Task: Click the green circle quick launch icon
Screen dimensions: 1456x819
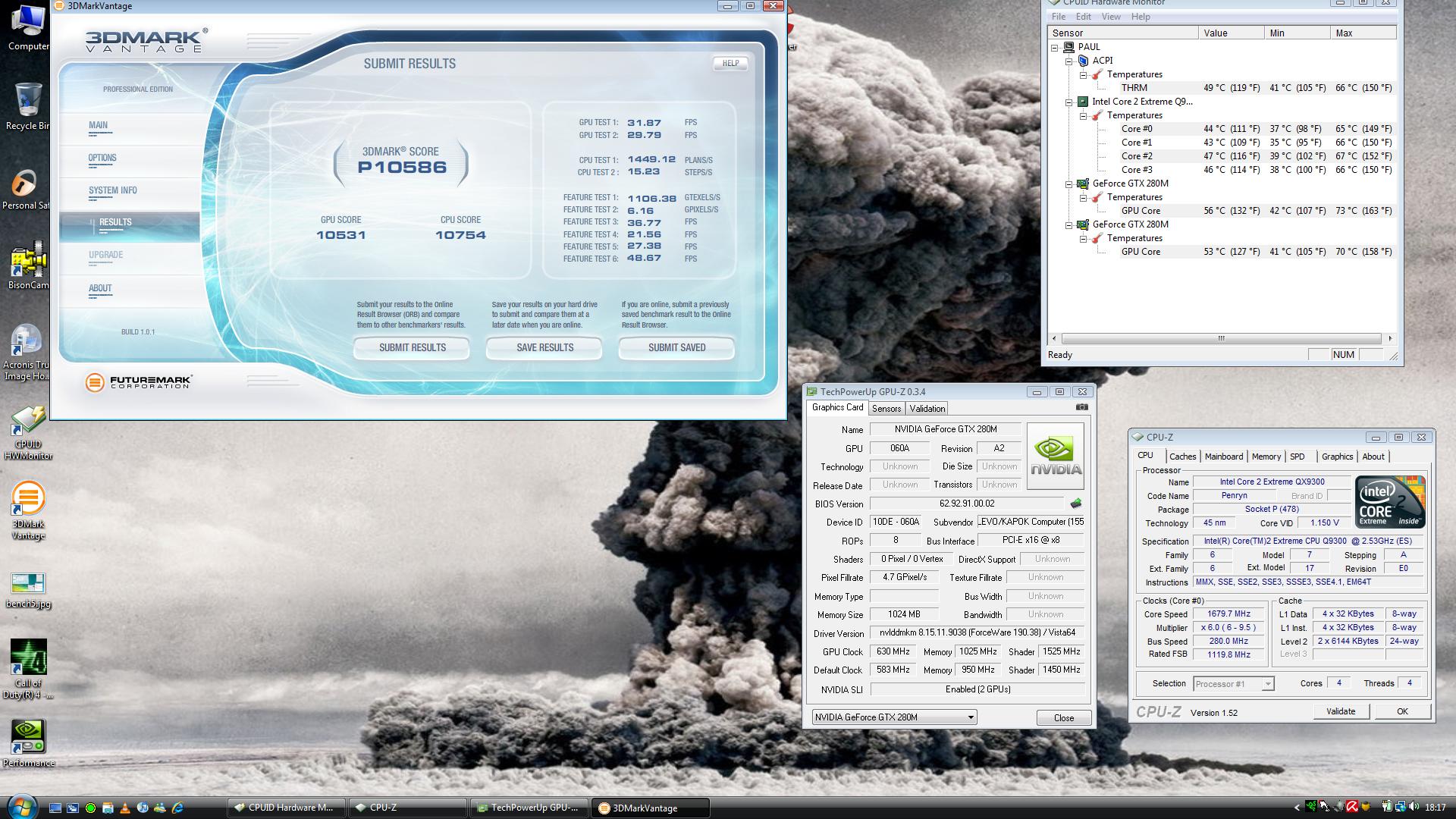Action: coord(90,808)
